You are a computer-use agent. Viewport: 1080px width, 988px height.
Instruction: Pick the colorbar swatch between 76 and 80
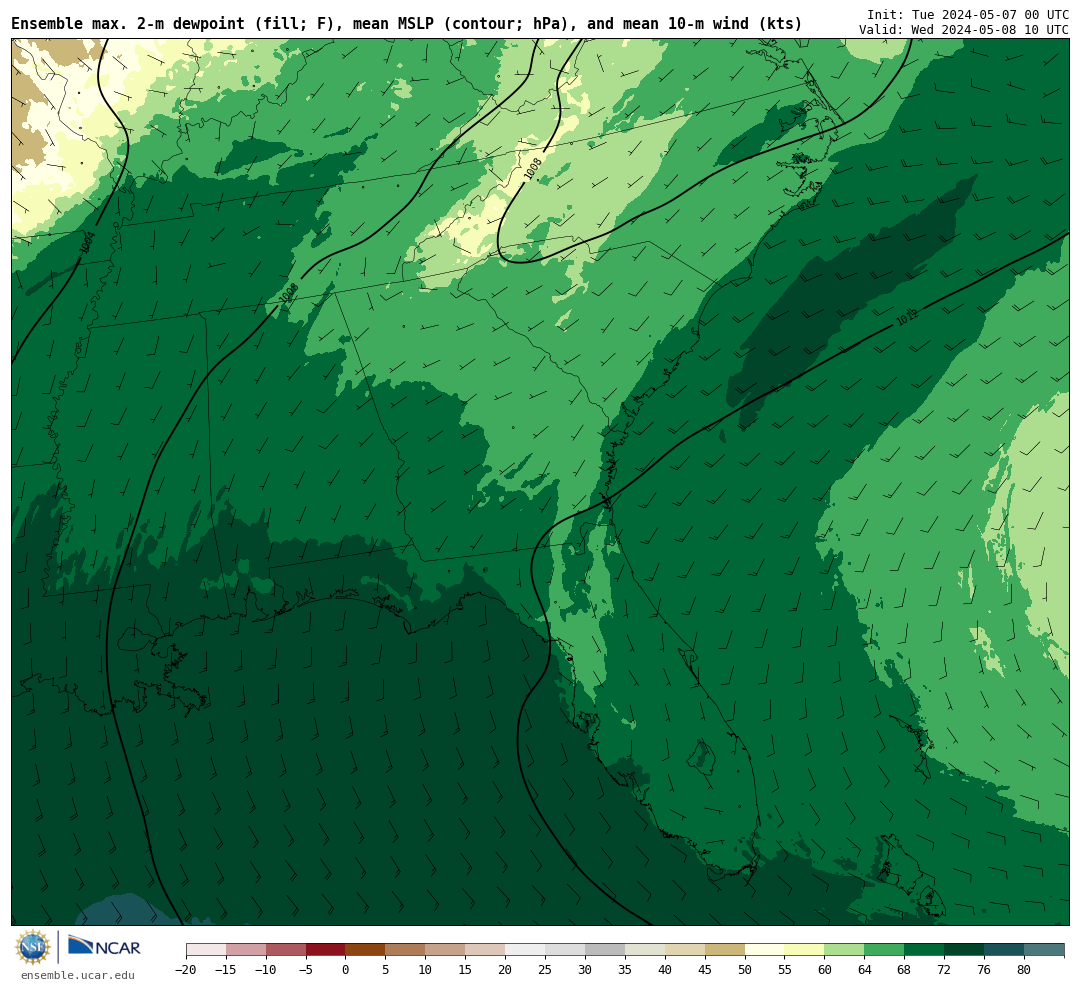coord(1005,949)
